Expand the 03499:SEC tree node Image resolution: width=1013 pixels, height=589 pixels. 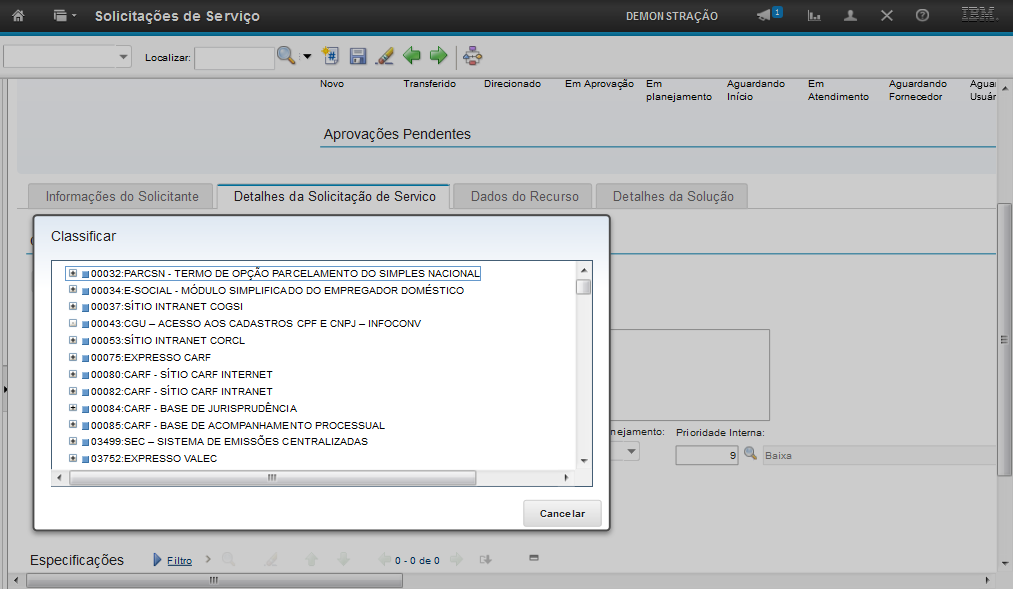click(72, 441)
